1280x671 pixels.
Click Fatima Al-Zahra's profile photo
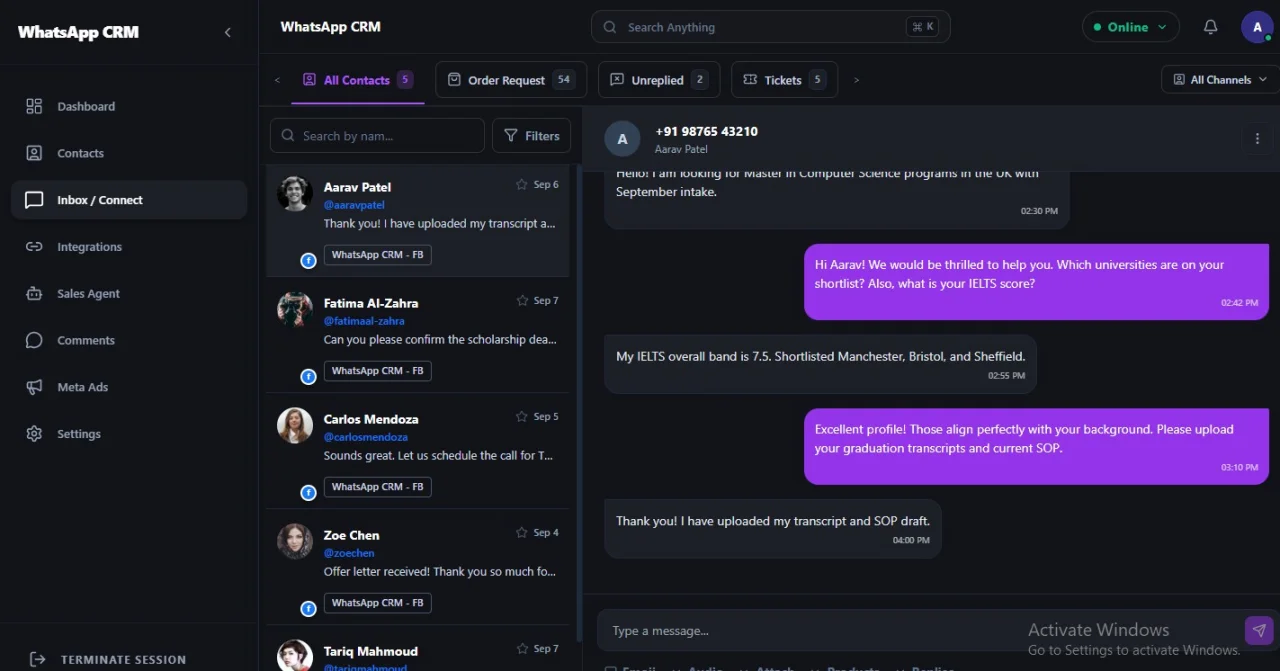pos(295,310)
